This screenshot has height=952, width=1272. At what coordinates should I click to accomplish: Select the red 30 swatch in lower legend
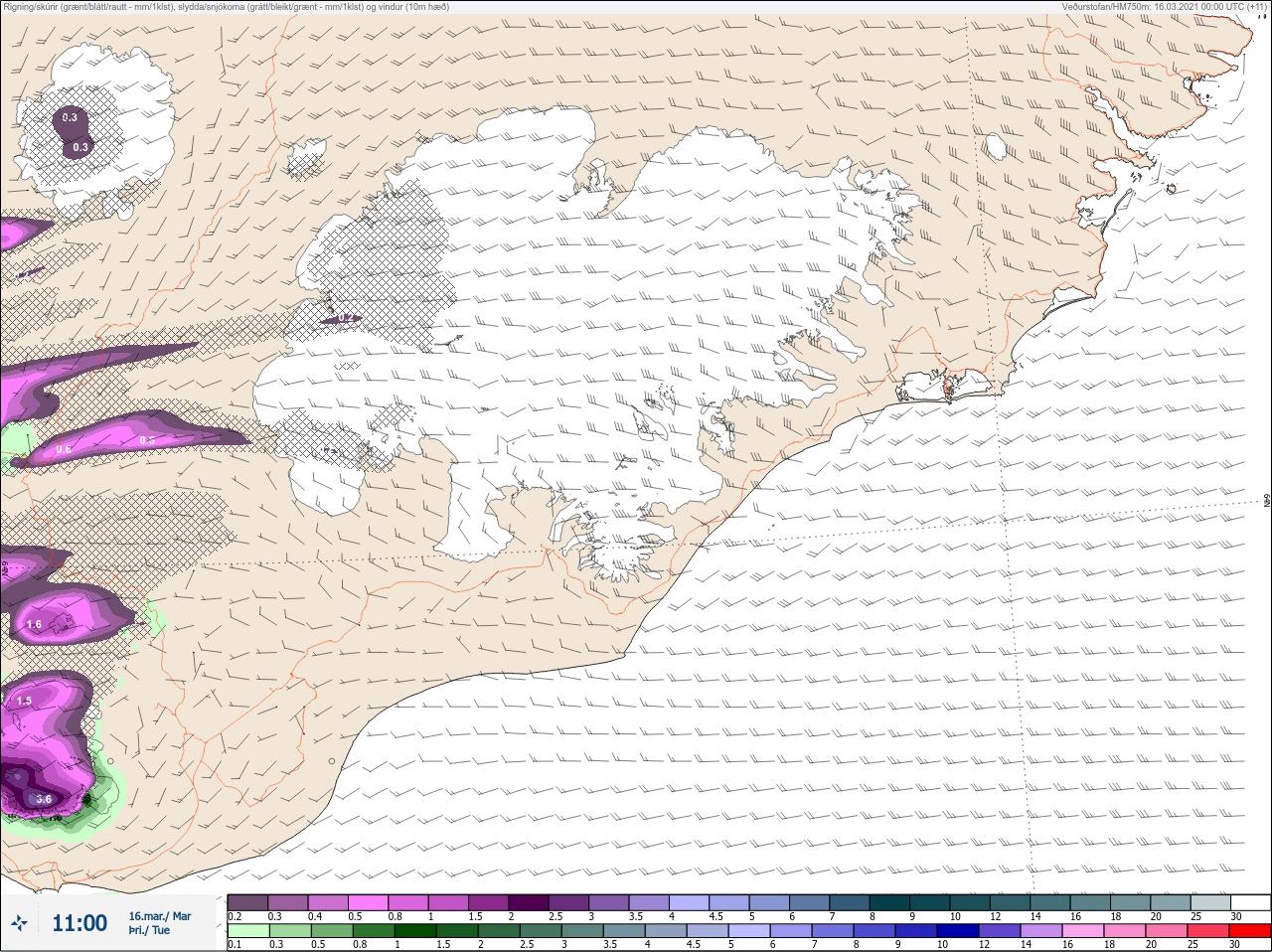click(1250, 931)
